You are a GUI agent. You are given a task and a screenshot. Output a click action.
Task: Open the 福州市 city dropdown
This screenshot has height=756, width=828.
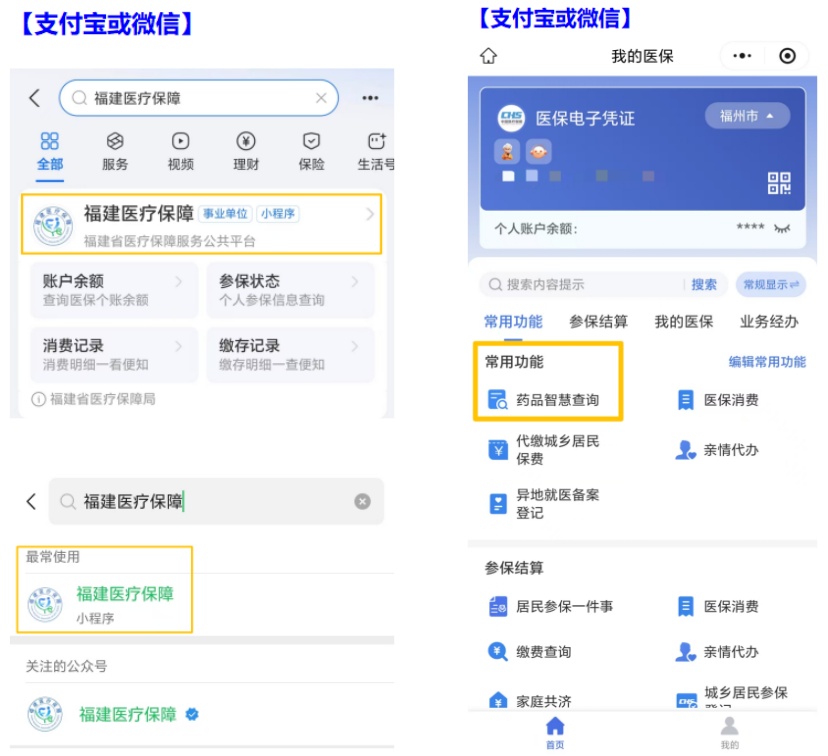click(x=747, y=116)
